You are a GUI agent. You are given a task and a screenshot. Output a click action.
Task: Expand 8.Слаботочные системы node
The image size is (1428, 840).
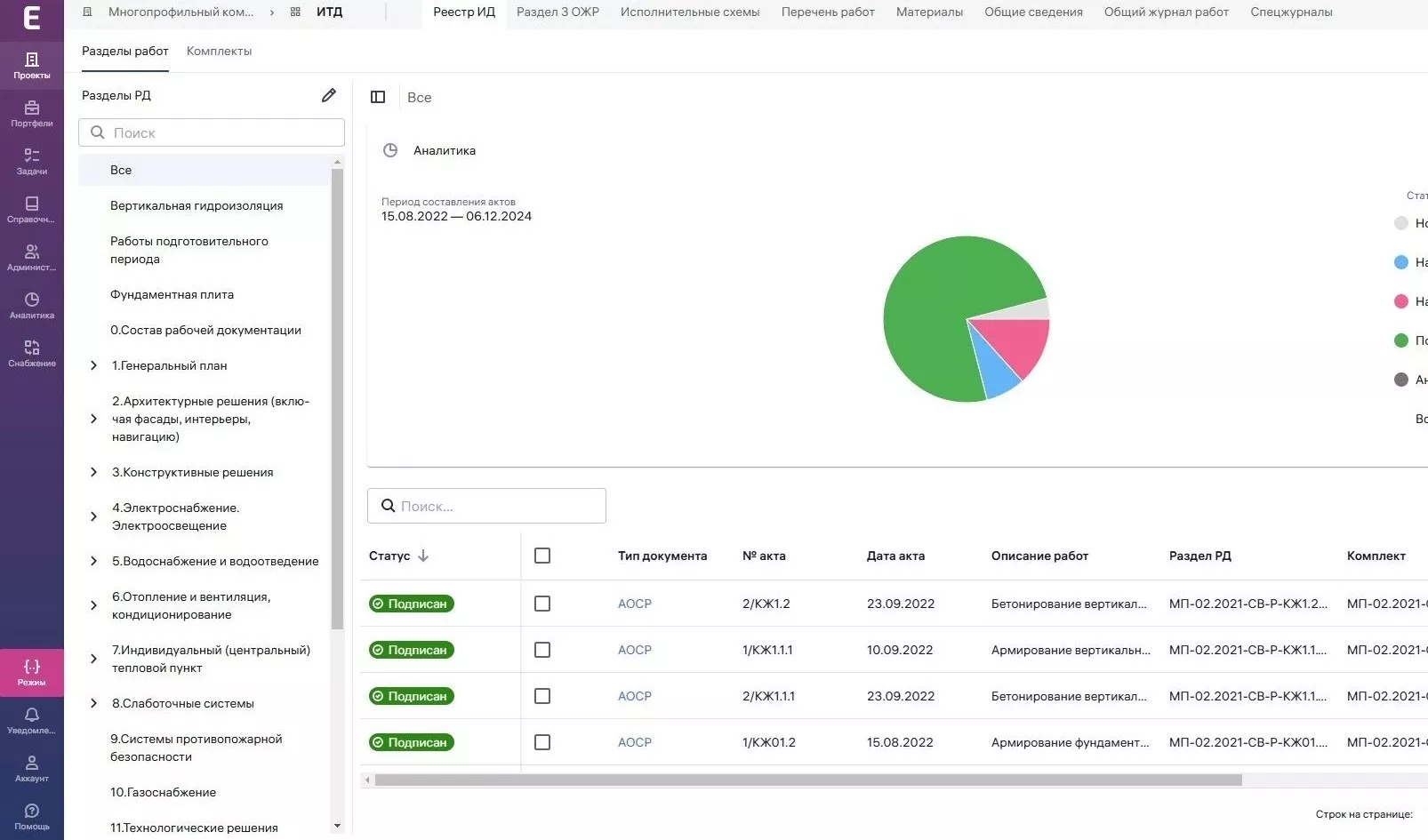click(93, 703)
